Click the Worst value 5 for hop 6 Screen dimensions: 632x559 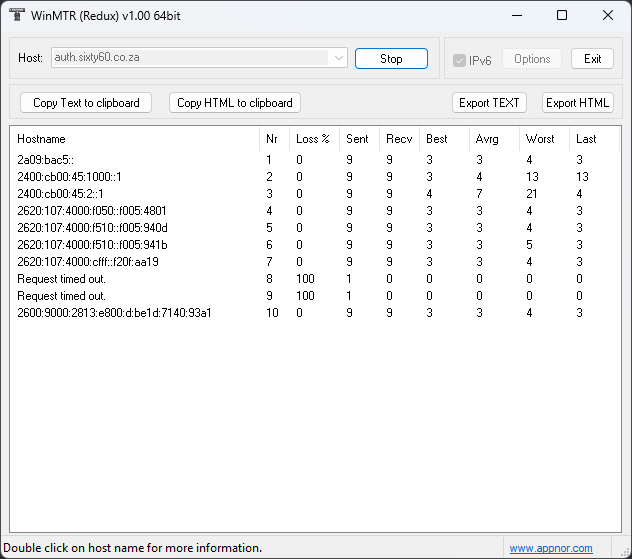(x=529, y=245)
